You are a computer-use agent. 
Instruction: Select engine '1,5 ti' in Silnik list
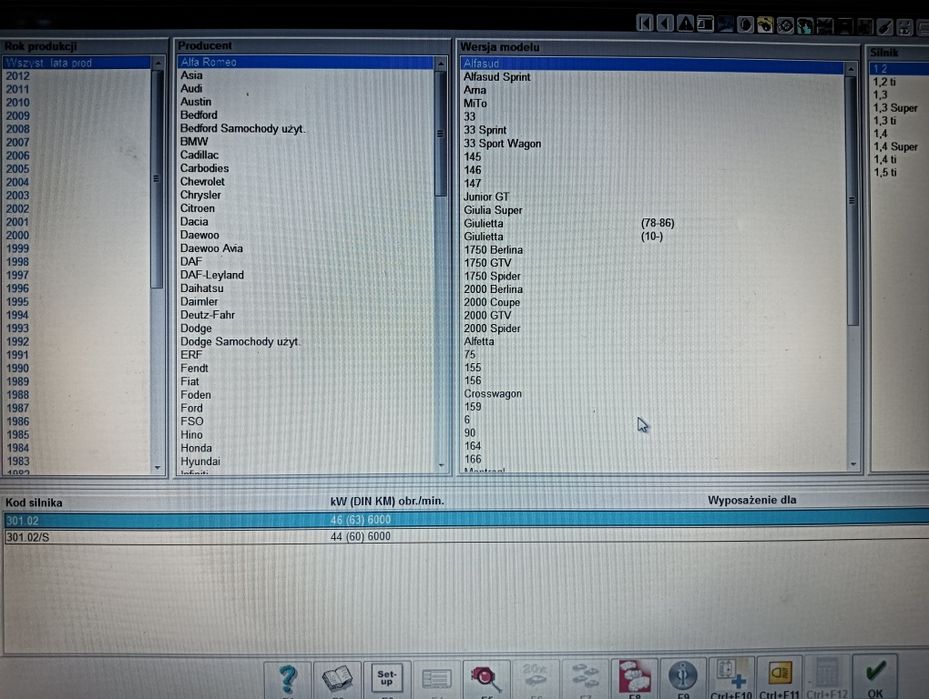[x=885, y=172]
